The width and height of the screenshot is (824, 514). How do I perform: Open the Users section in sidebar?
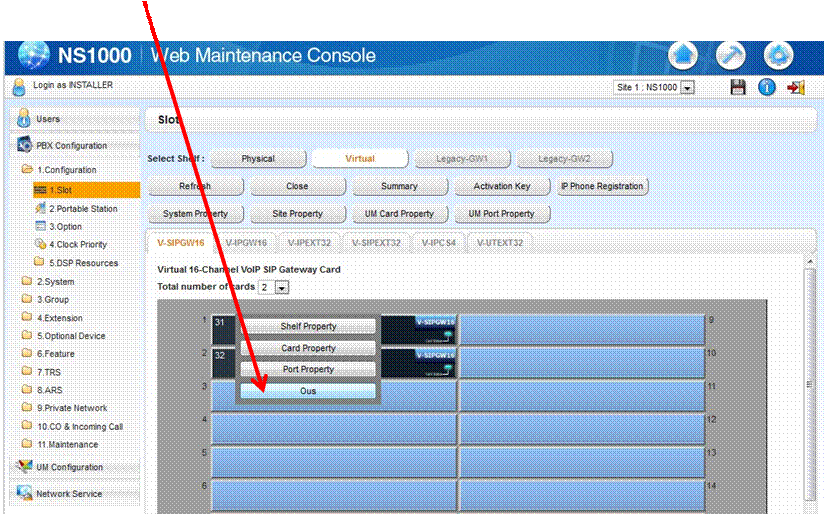tap(48, 119)
